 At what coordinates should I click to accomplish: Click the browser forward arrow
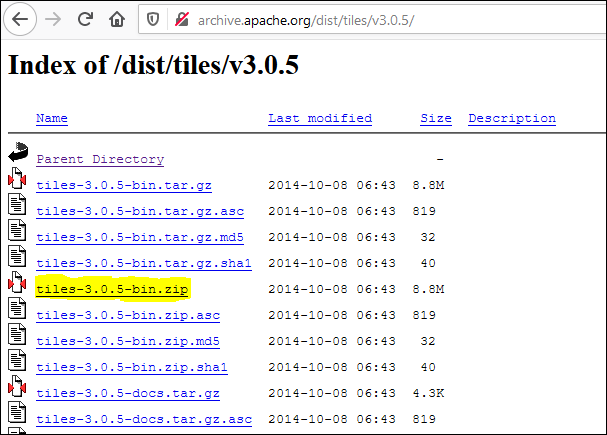coord(53,19)
